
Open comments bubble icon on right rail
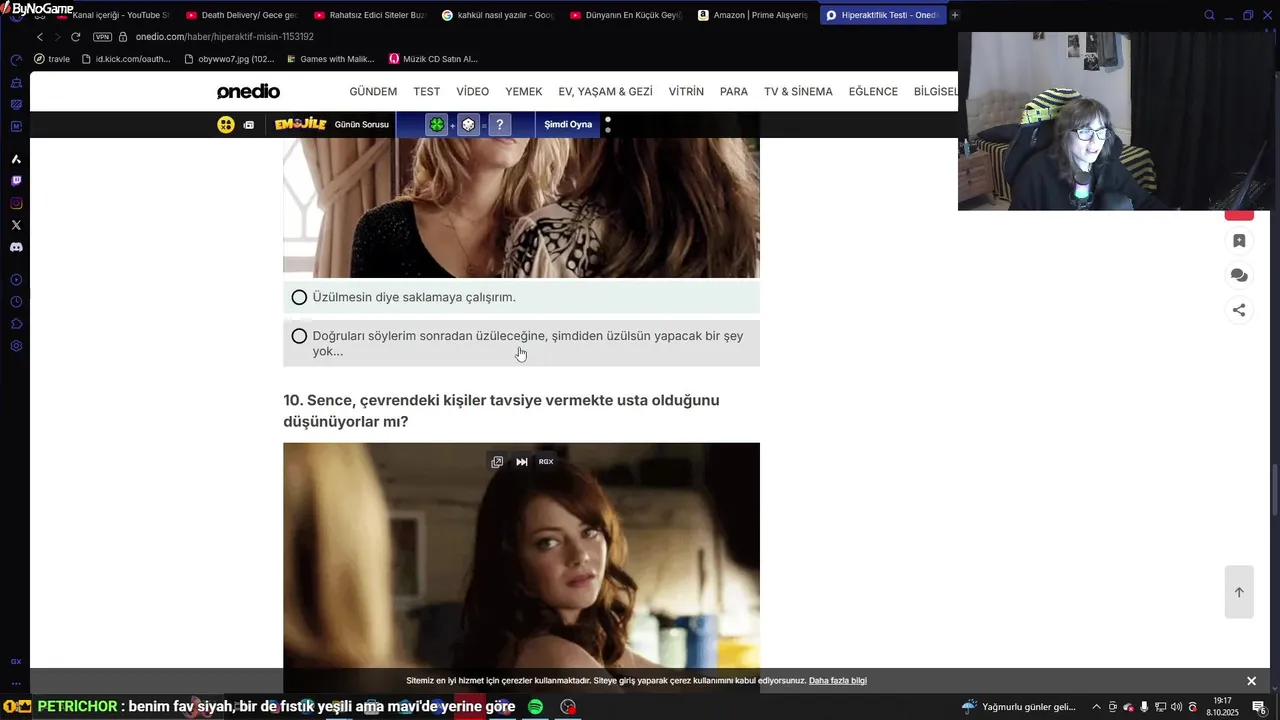pos(1239,275)
